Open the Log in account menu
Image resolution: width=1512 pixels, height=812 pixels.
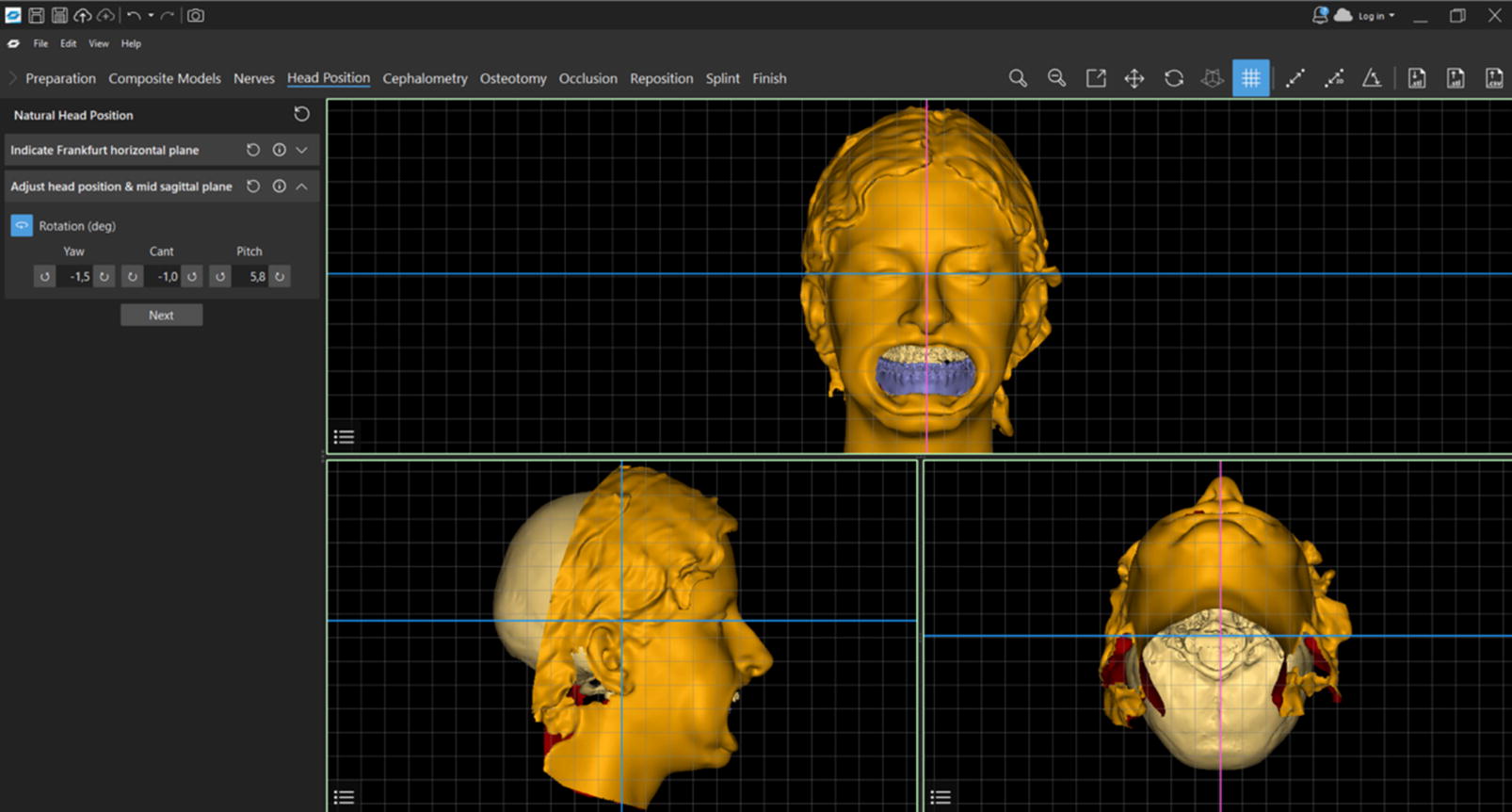click(x=1375, y=15)
